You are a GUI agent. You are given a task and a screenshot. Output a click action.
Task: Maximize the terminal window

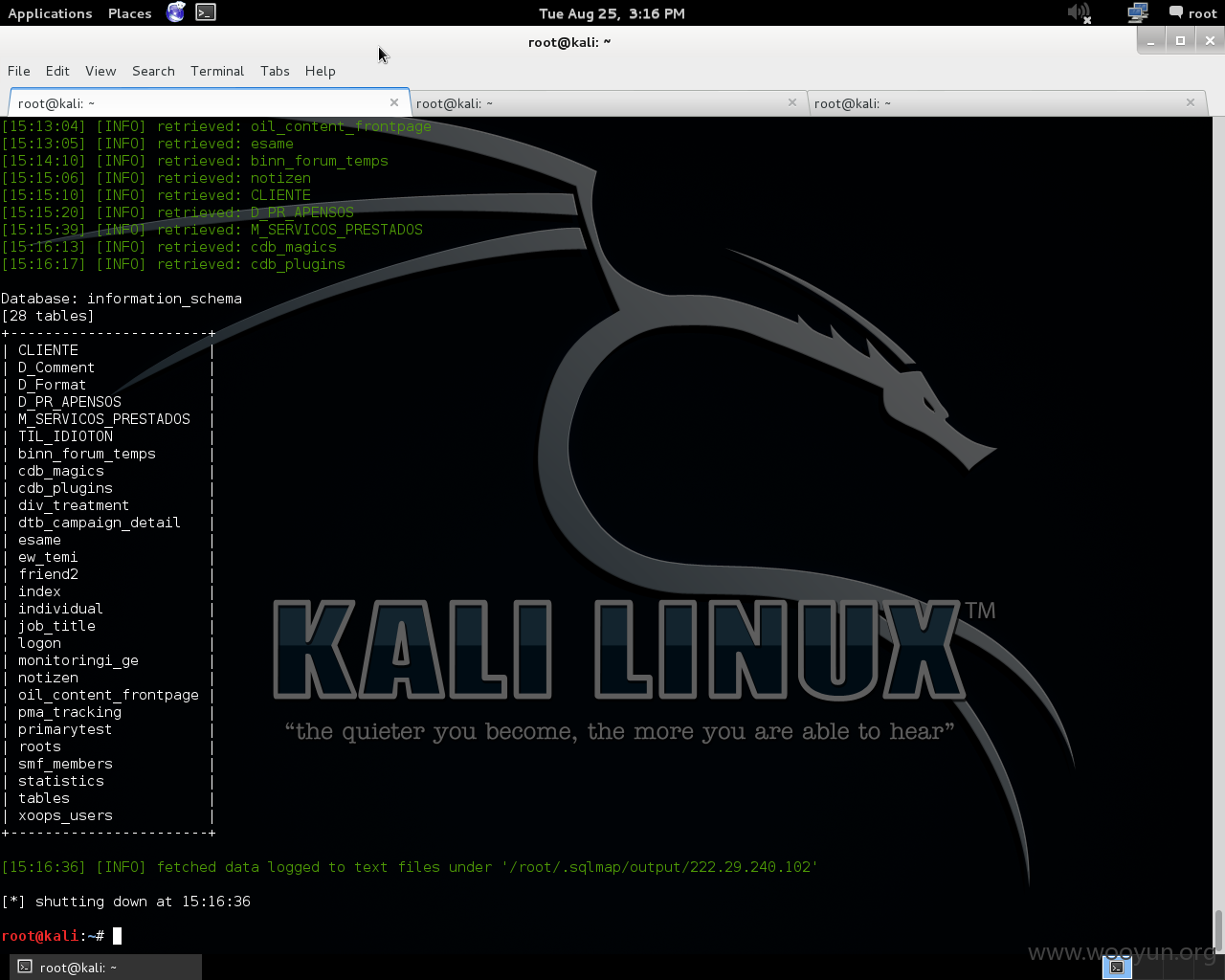tap(1181, 40)
